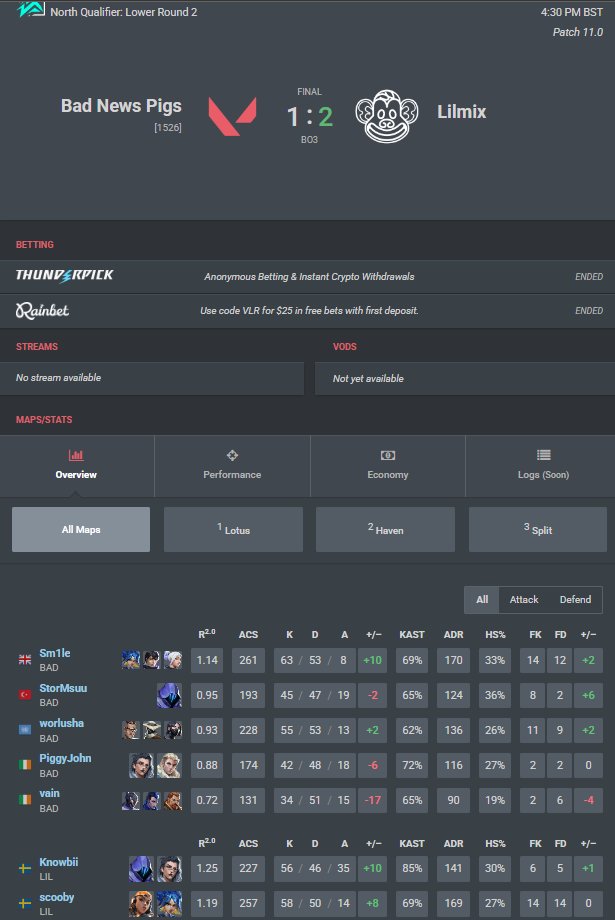Switch to the Overview tab

[77, 466]
